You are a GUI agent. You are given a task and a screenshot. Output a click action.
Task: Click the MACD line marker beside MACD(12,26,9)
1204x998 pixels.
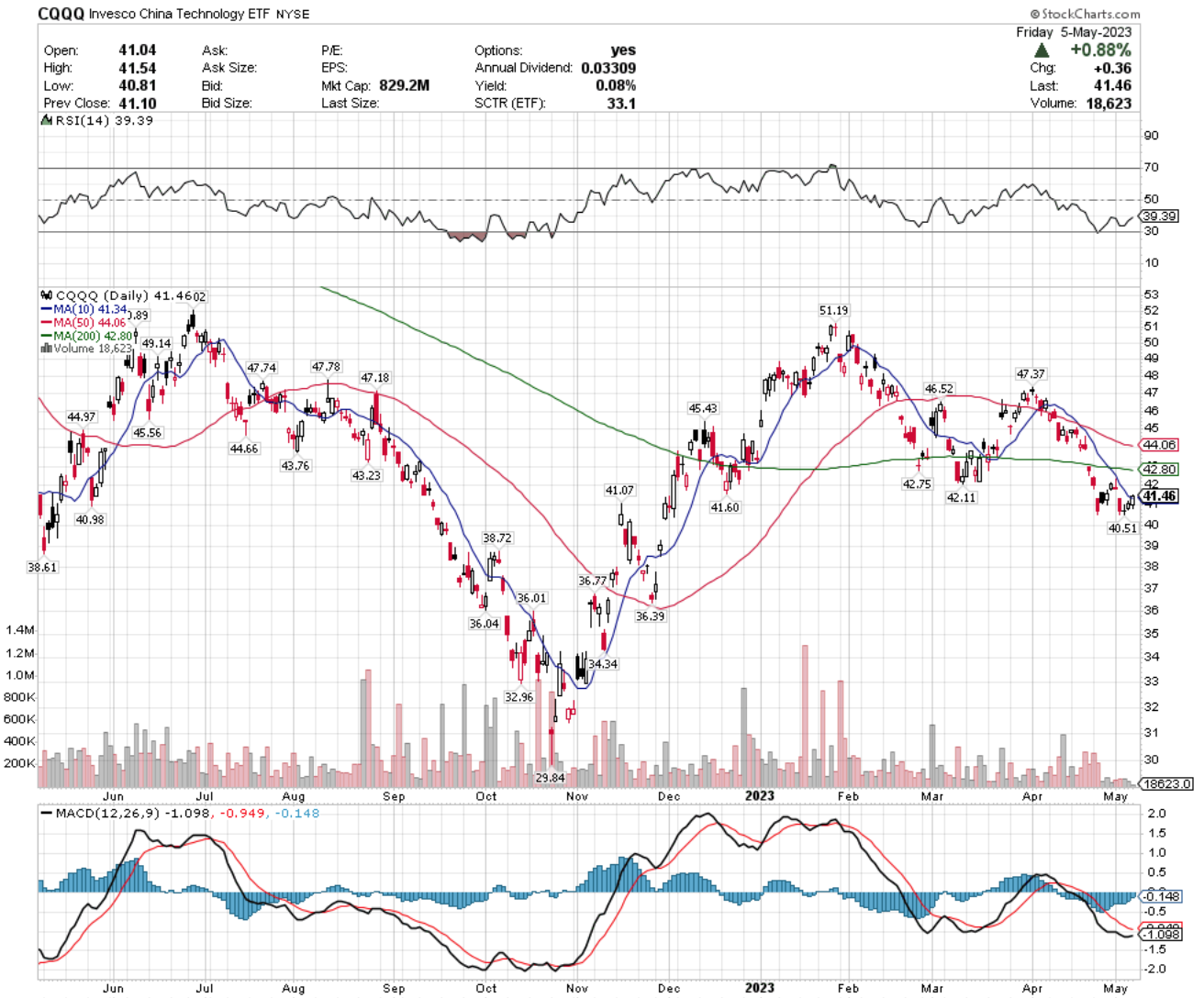tap(47, 813)
